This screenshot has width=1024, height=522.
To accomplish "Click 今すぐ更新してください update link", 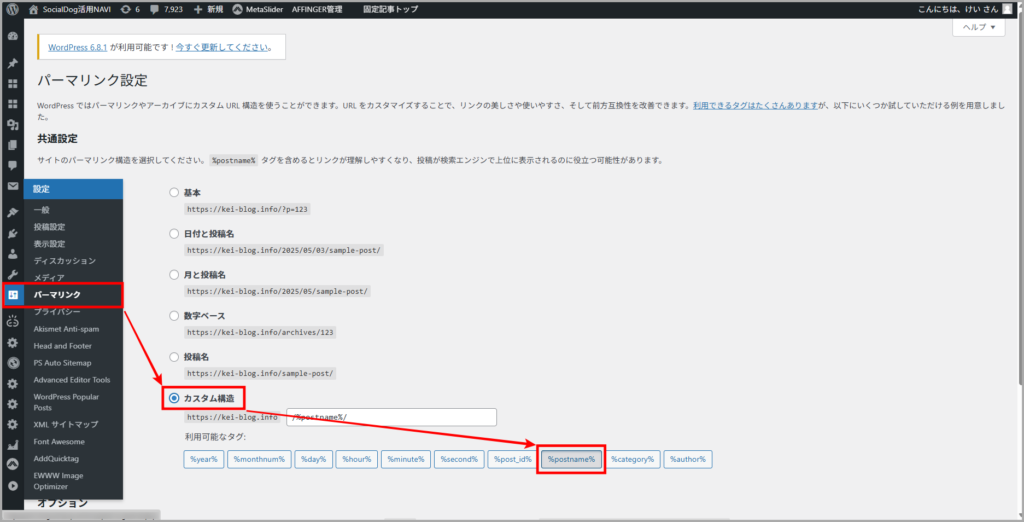I will tap(222, 48).
